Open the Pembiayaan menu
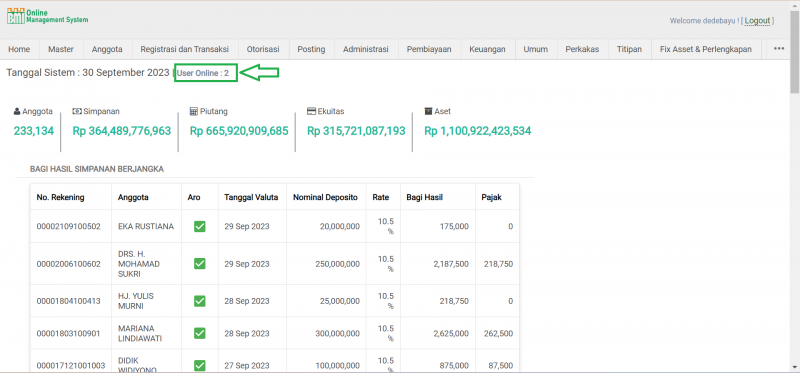This screenshot has width=800, height=373. tap(429, 49)
